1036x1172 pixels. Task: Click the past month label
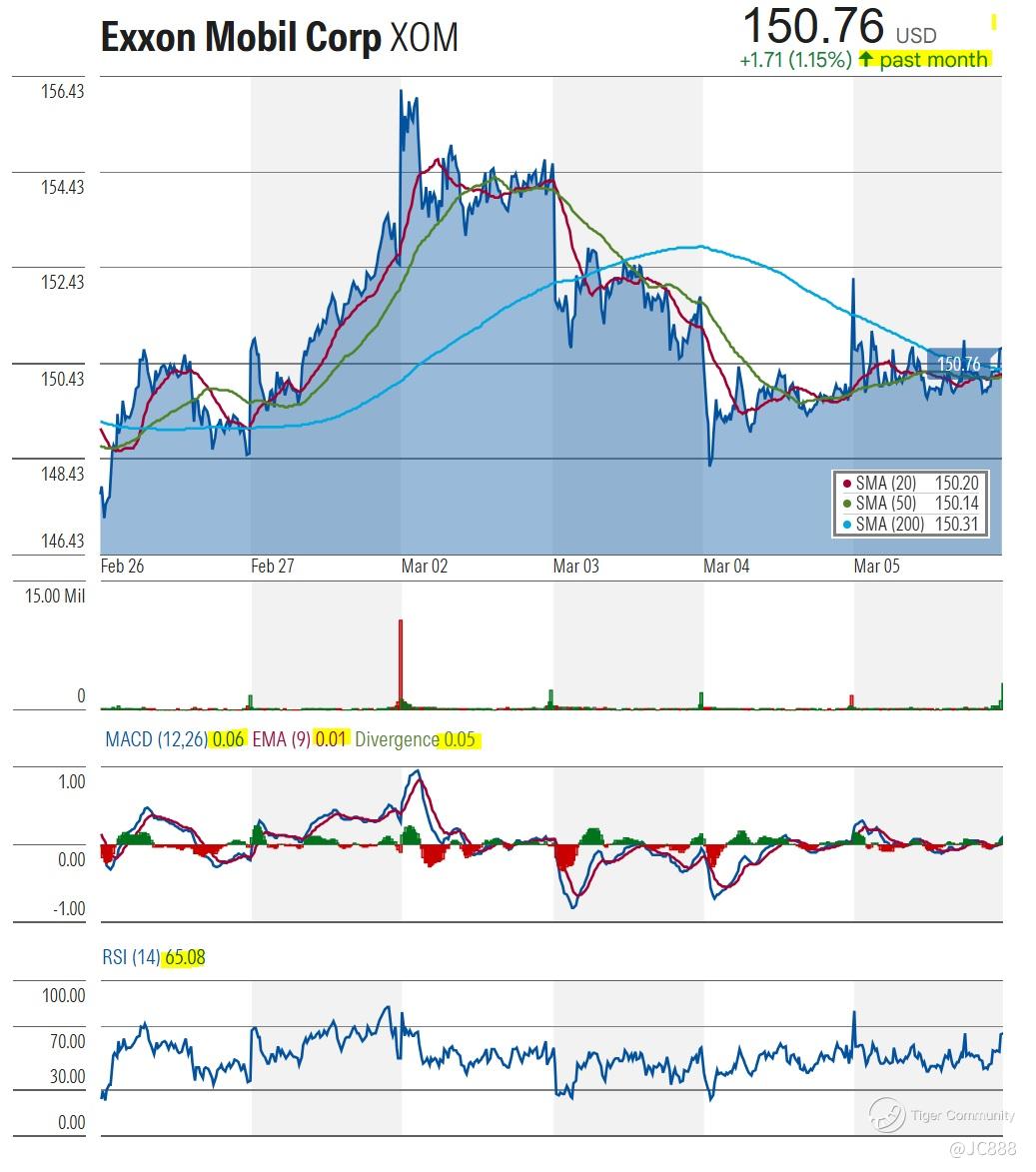coord(933,59)
